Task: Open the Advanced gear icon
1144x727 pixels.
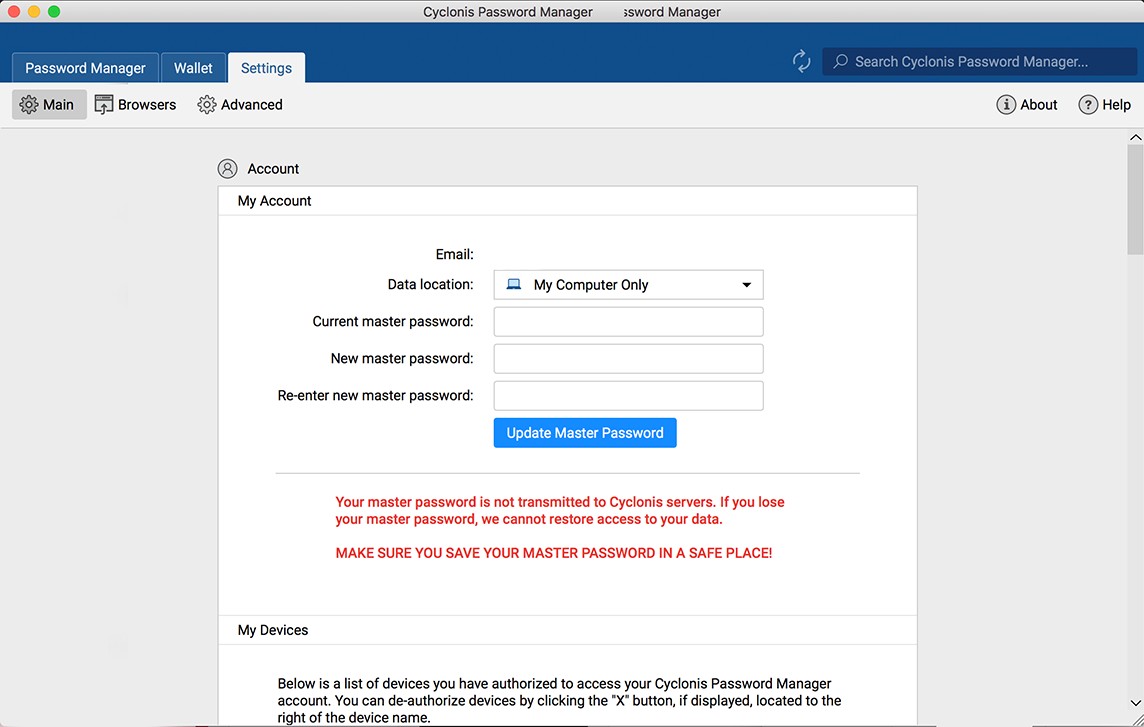Action: (x=207, y=105)
